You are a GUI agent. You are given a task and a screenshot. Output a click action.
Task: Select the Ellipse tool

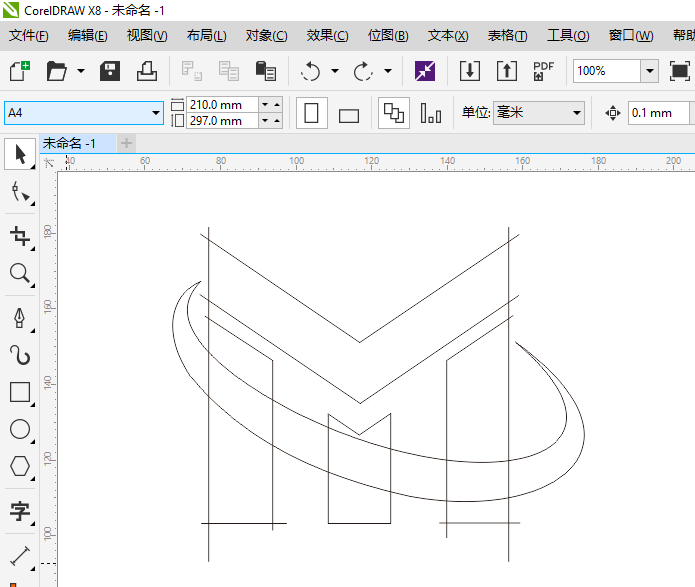click(x=20, y=429)
